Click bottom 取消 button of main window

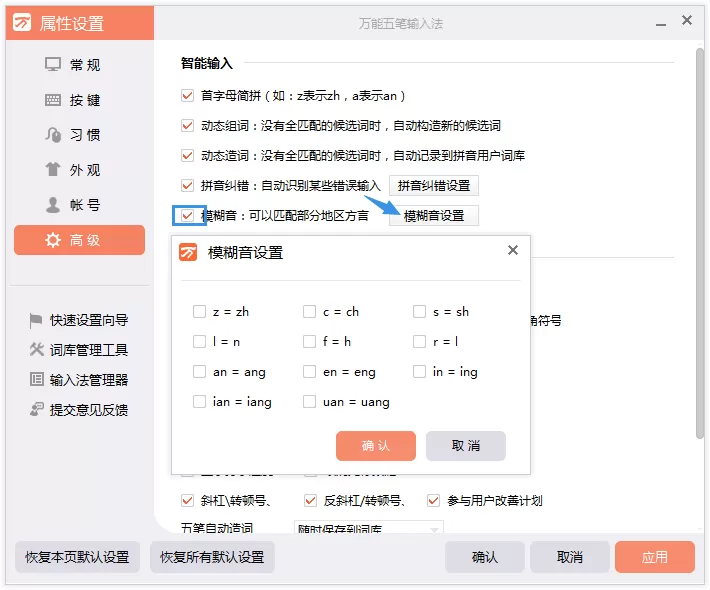coord(570,557)
